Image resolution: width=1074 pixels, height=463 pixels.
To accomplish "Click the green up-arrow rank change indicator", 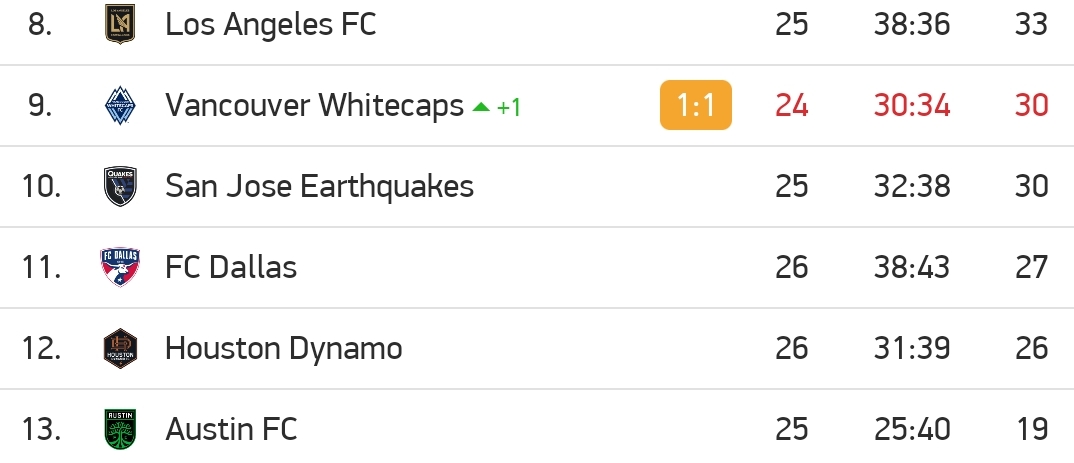I will 481,107.
